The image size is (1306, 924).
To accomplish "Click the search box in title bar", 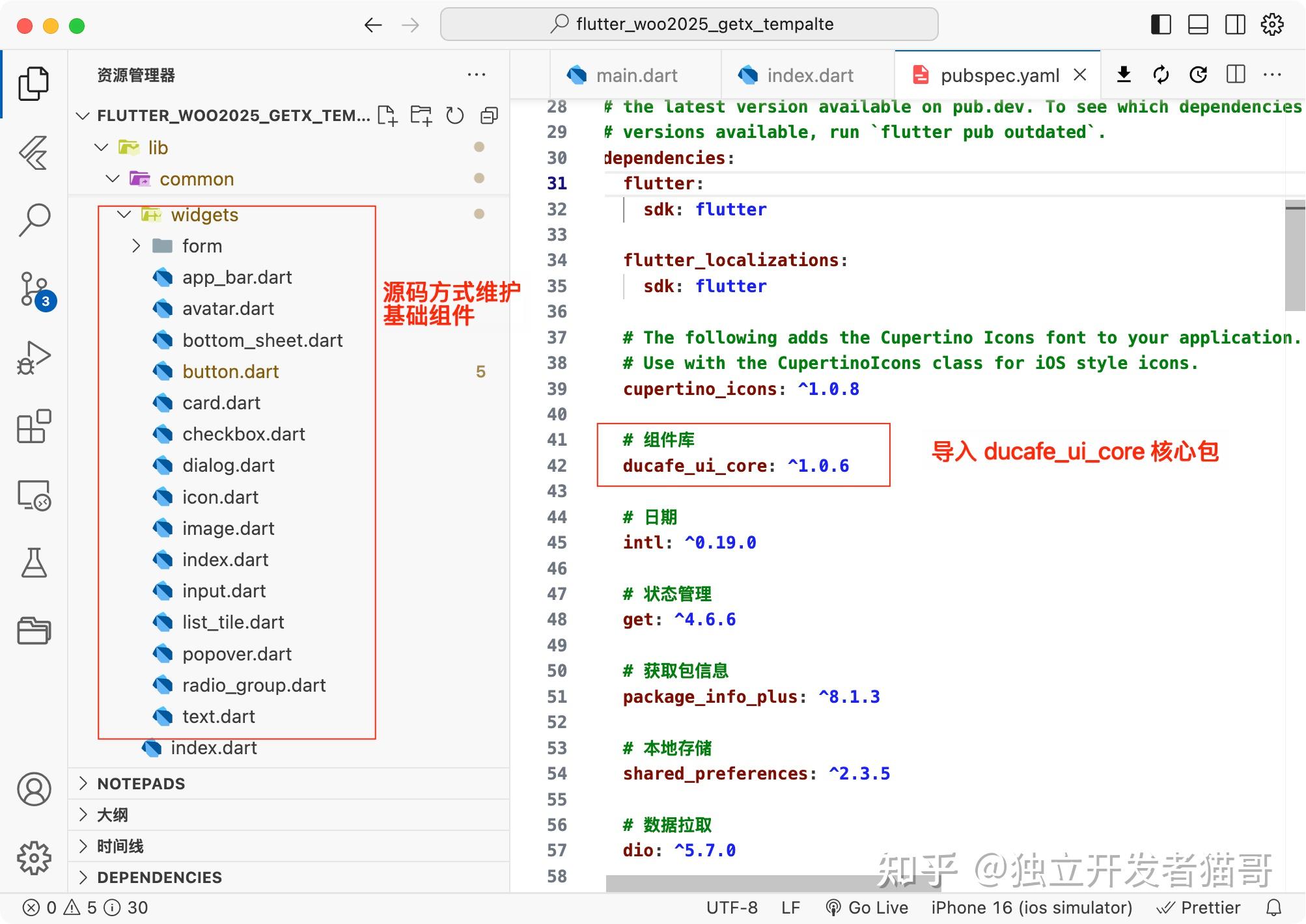I will tap(689, 25).
